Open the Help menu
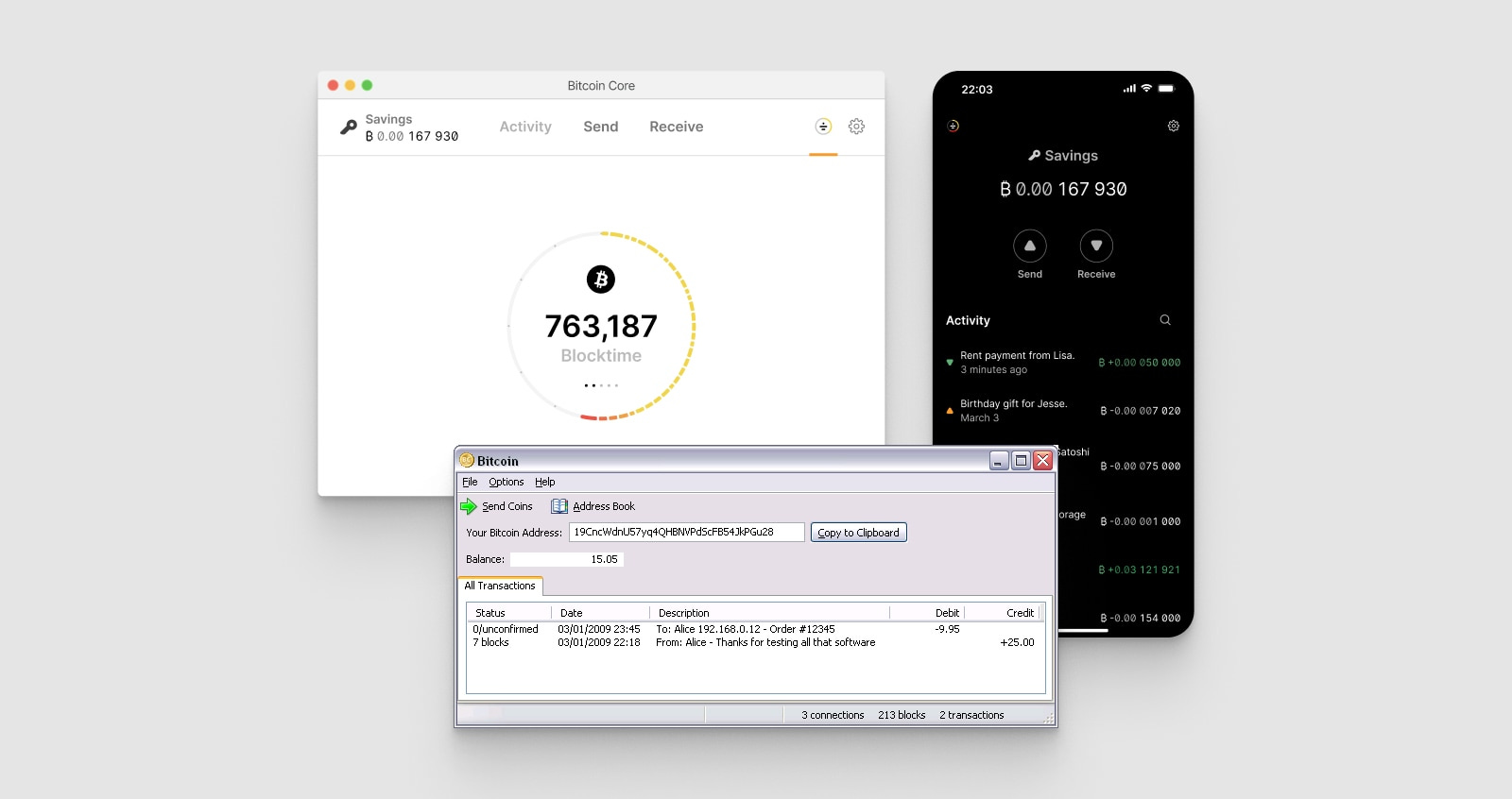This screenshot has height=799, width=1512. point(545,482)
